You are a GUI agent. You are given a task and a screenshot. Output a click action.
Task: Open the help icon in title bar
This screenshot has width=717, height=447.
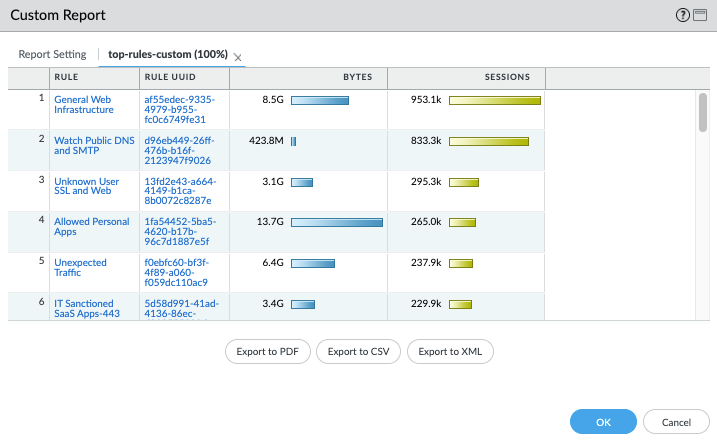(x=683, y=15)
